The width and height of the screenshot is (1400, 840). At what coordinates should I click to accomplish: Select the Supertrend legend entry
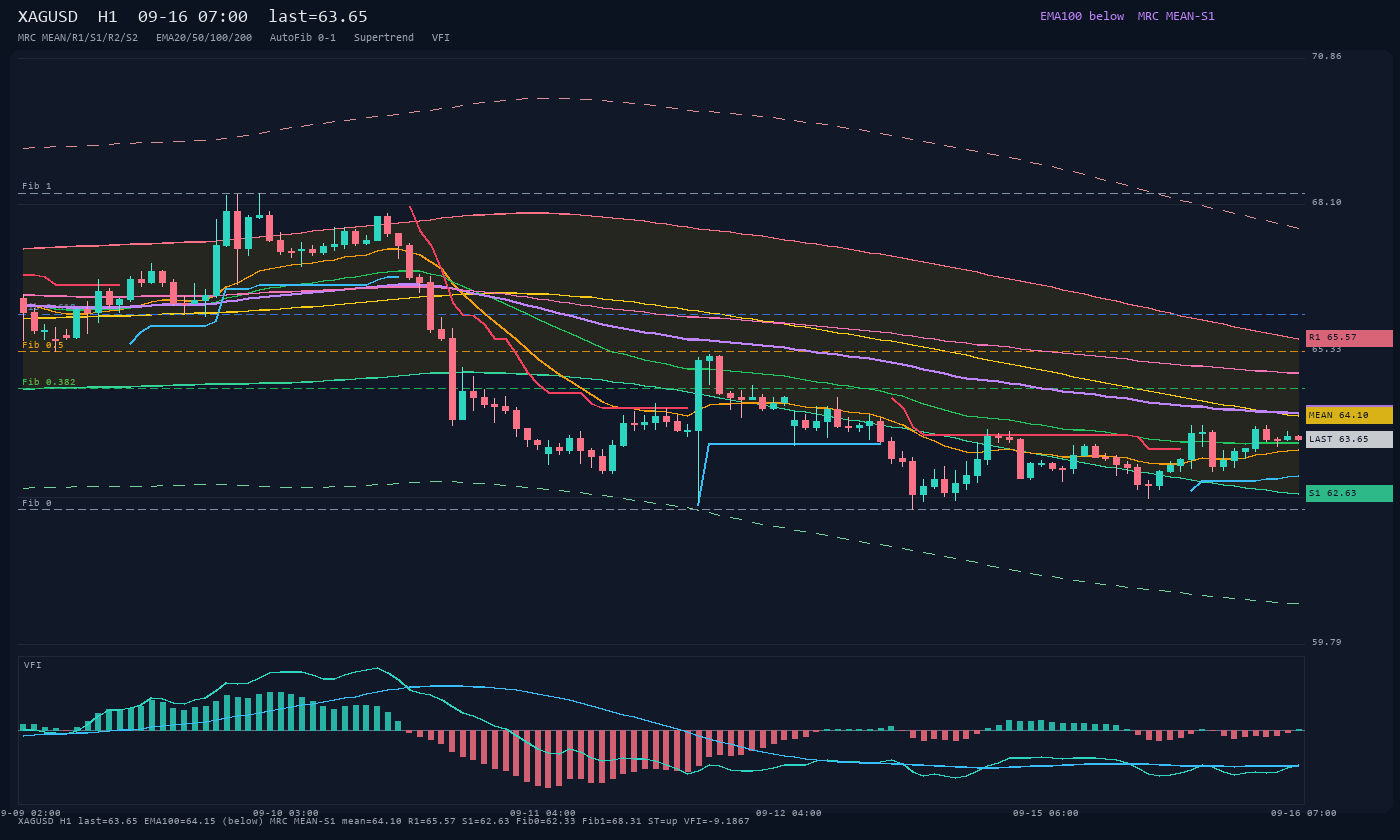tap(384, 38)
